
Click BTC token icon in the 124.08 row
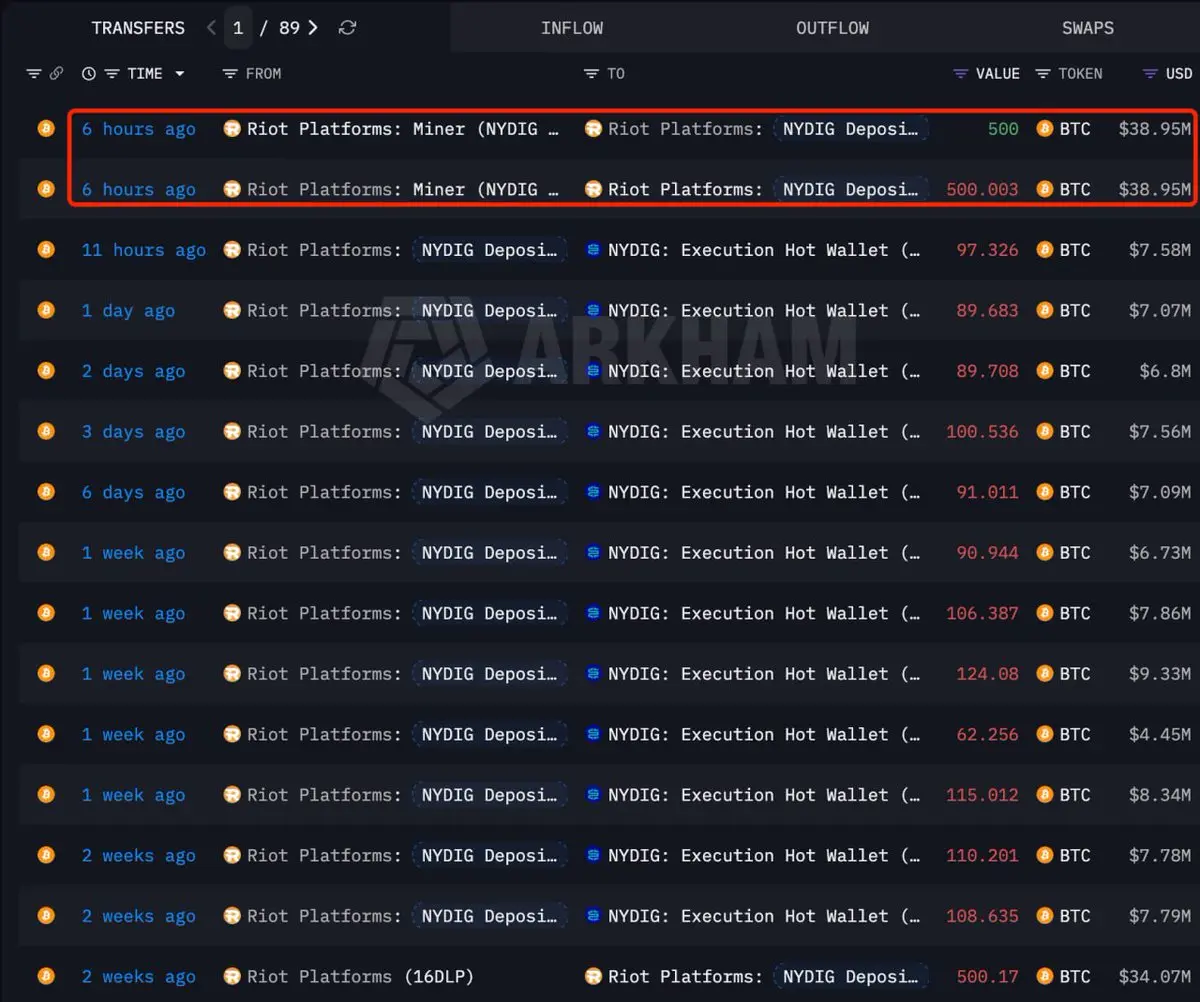(1045, 673)
